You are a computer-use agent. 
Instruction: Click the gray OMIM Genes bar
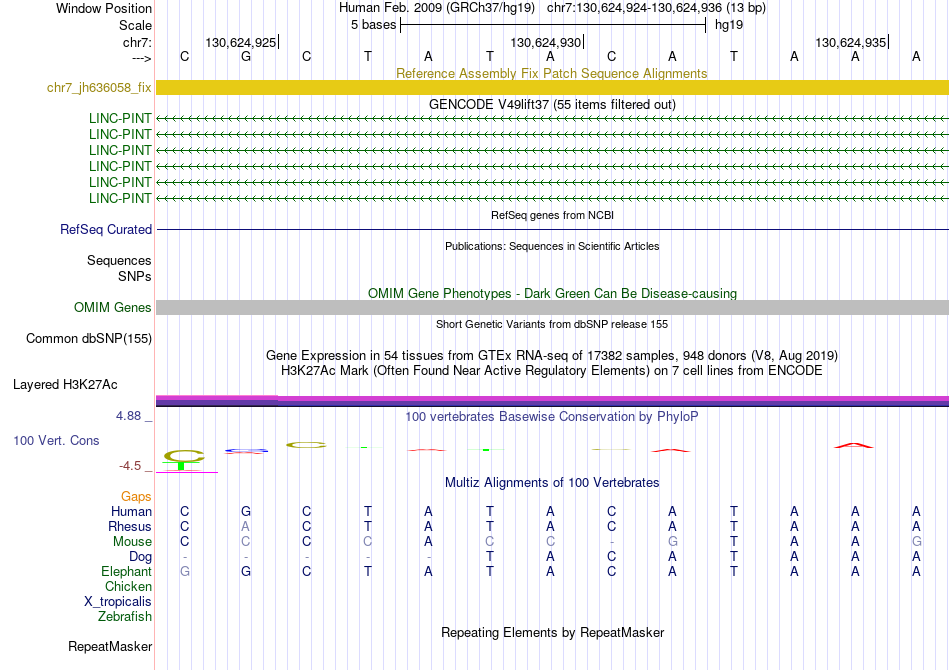click(x=552, y=307)
